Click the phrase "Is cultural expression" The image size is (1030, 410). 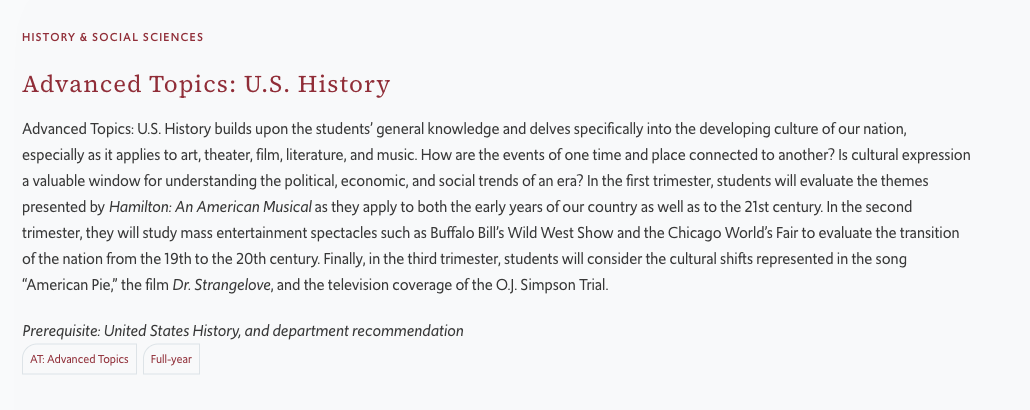(x=901, y=155)
